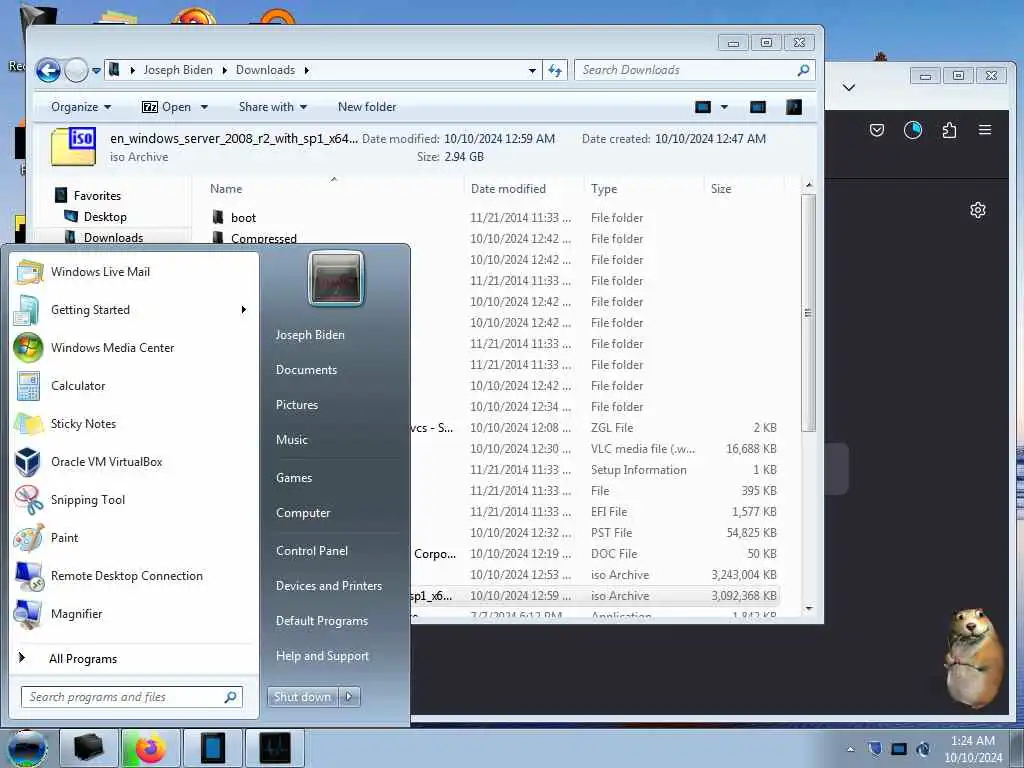Open Pictures from Start menu

coord(297,405)
